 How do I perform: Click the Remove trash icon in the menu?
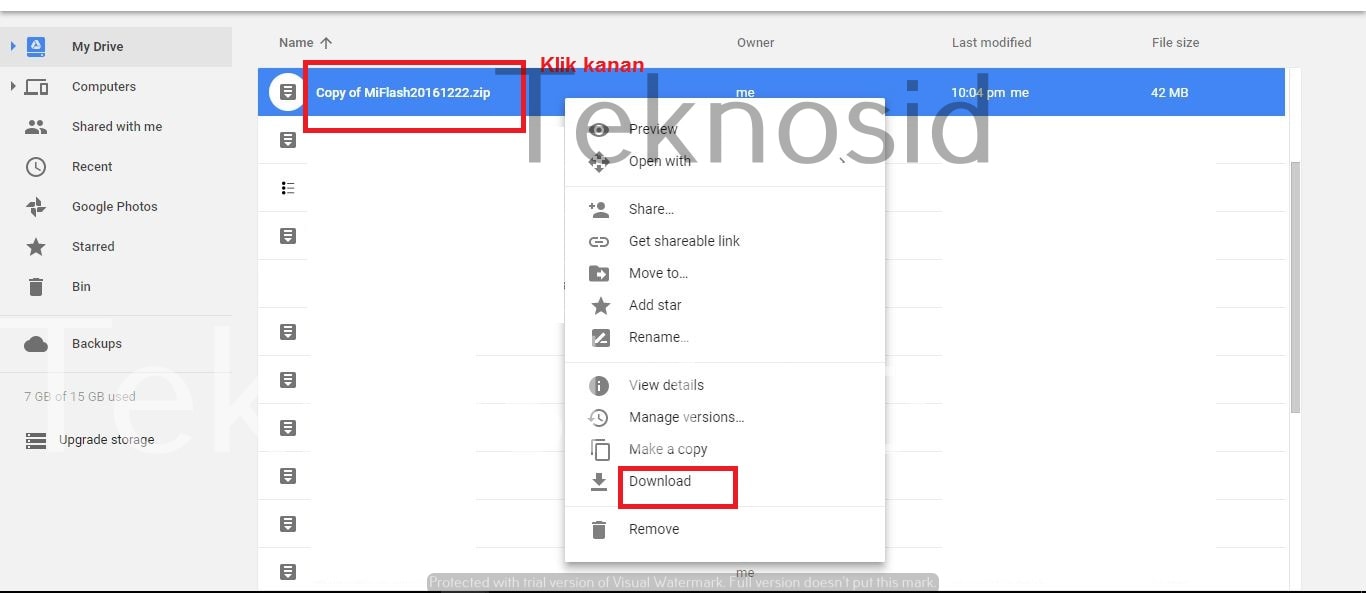pyautogui.click(x=599, y=530)
